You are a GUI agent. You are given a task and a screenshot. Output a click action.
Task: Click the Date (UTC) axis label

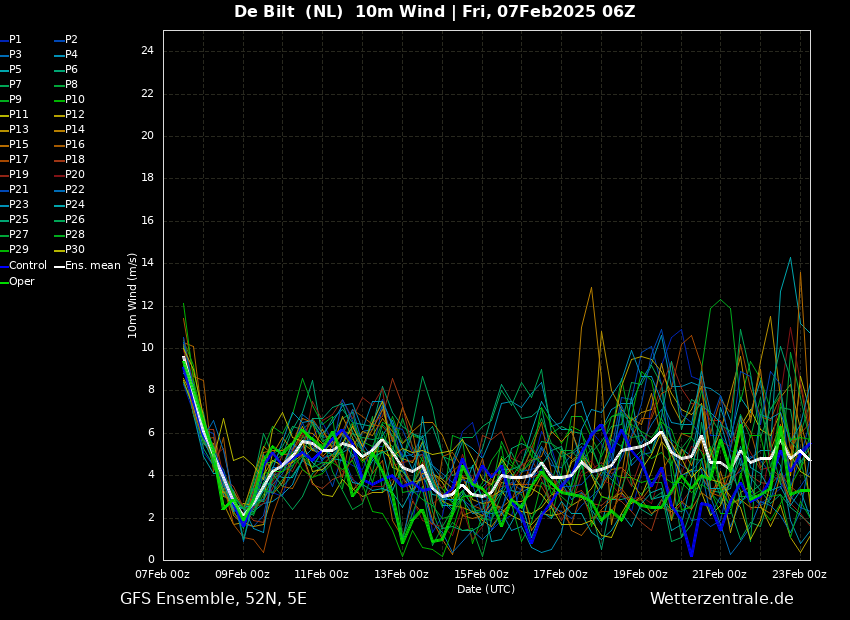point(486,589)
